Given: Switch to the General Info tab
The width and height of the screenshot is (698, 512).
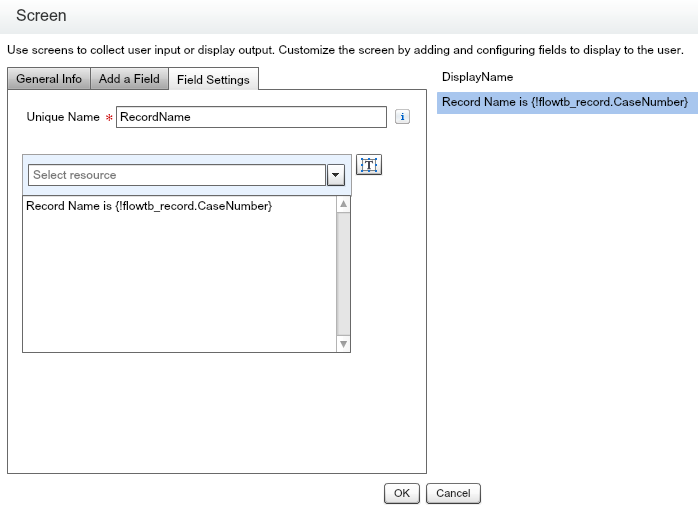Looking at the screenshot, I should [x=49, y=80].
